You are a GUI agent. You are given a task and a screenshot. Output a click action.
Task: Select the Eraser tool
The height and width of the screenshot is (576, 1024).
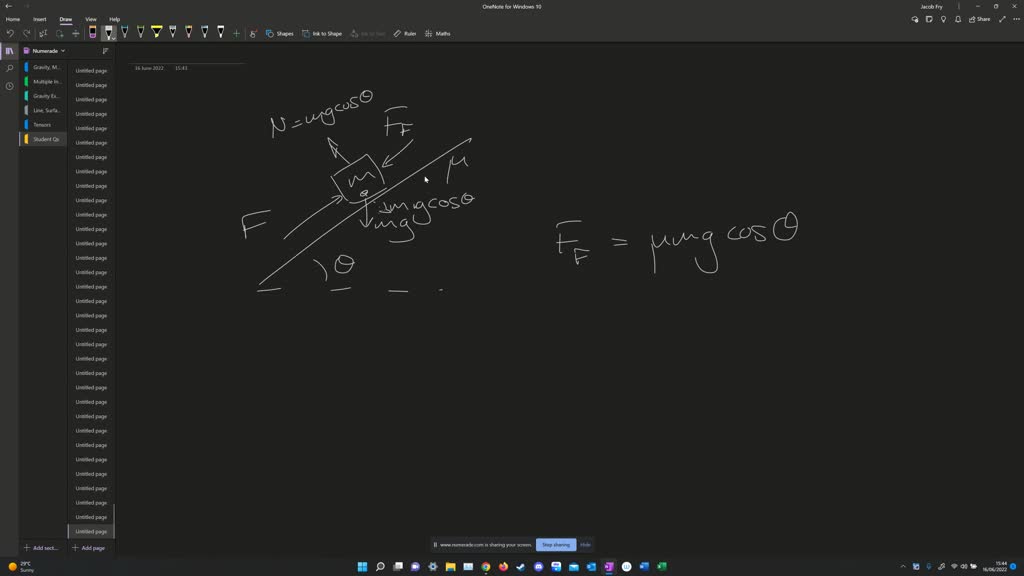click(92, 32)
